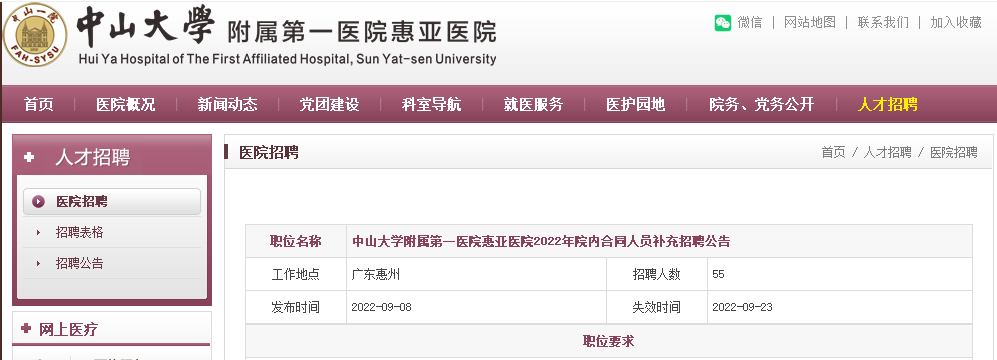This screenshot has height=360, width=997.
Task: Open the 人才招聘 menu item
Action: 888,104
